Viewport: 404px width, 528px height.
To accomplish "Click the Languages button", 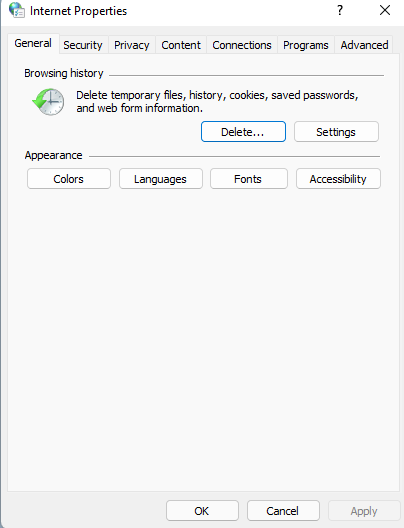I will (x=161, y=179).
